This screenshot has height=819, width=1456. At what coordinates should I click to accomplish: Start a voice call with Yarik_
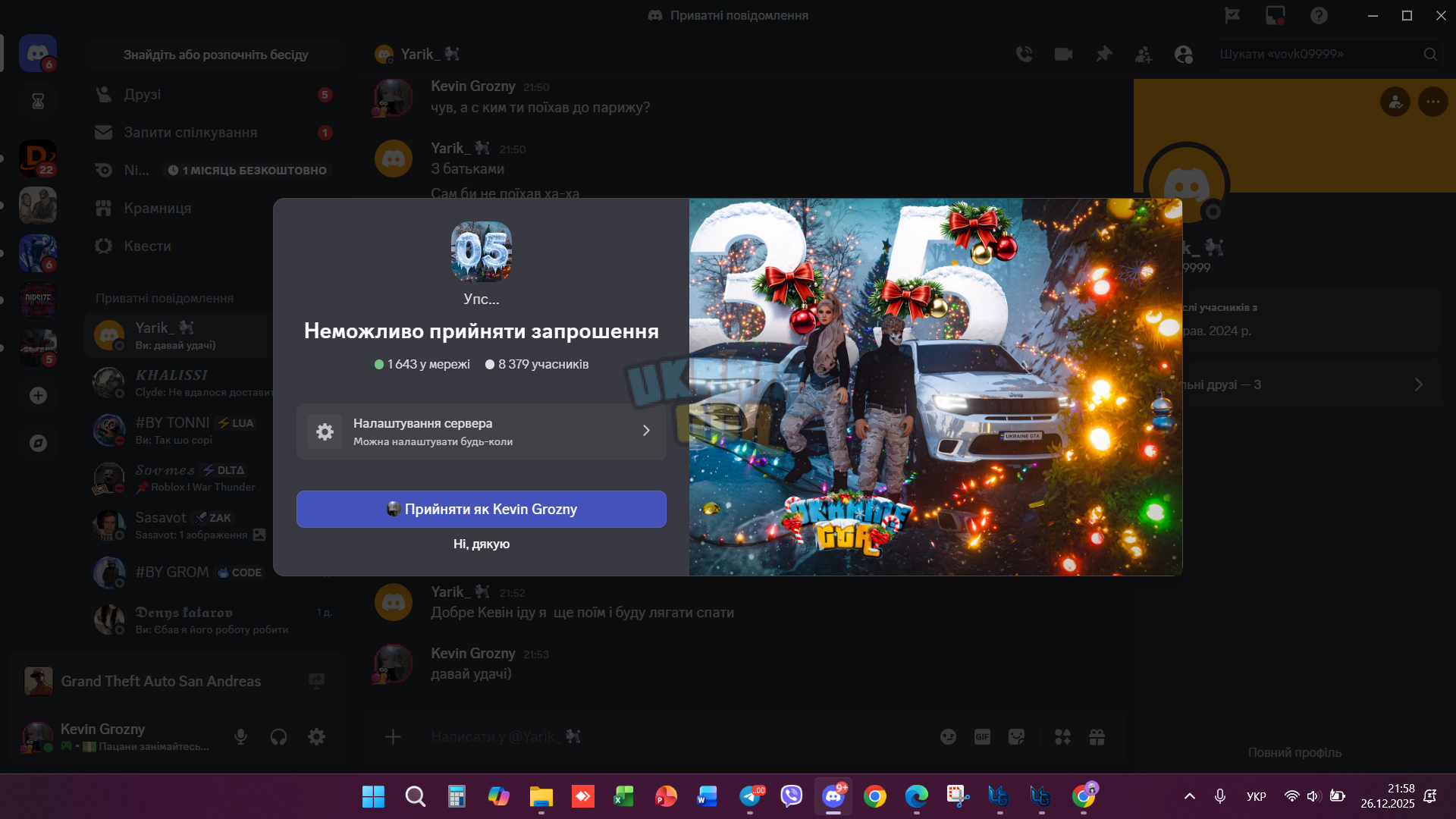click(1024, 54)
